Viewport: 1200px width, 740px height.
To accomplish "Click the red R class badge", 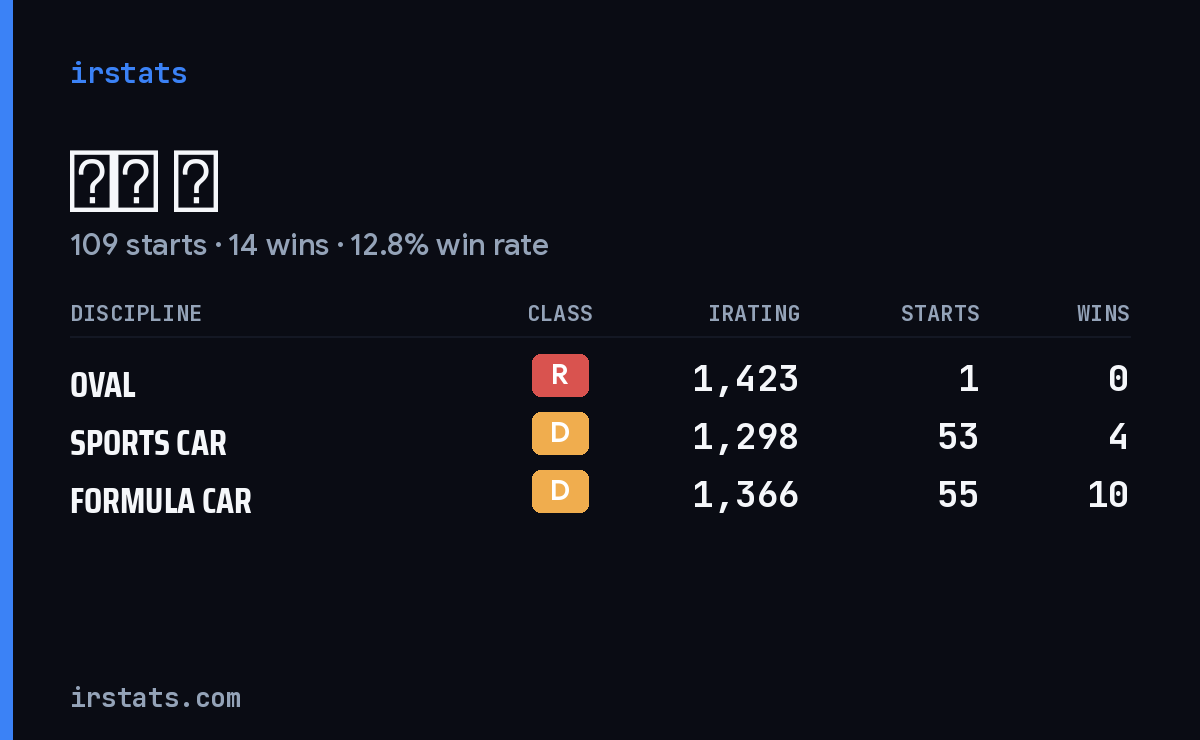I will pos(560,375).
